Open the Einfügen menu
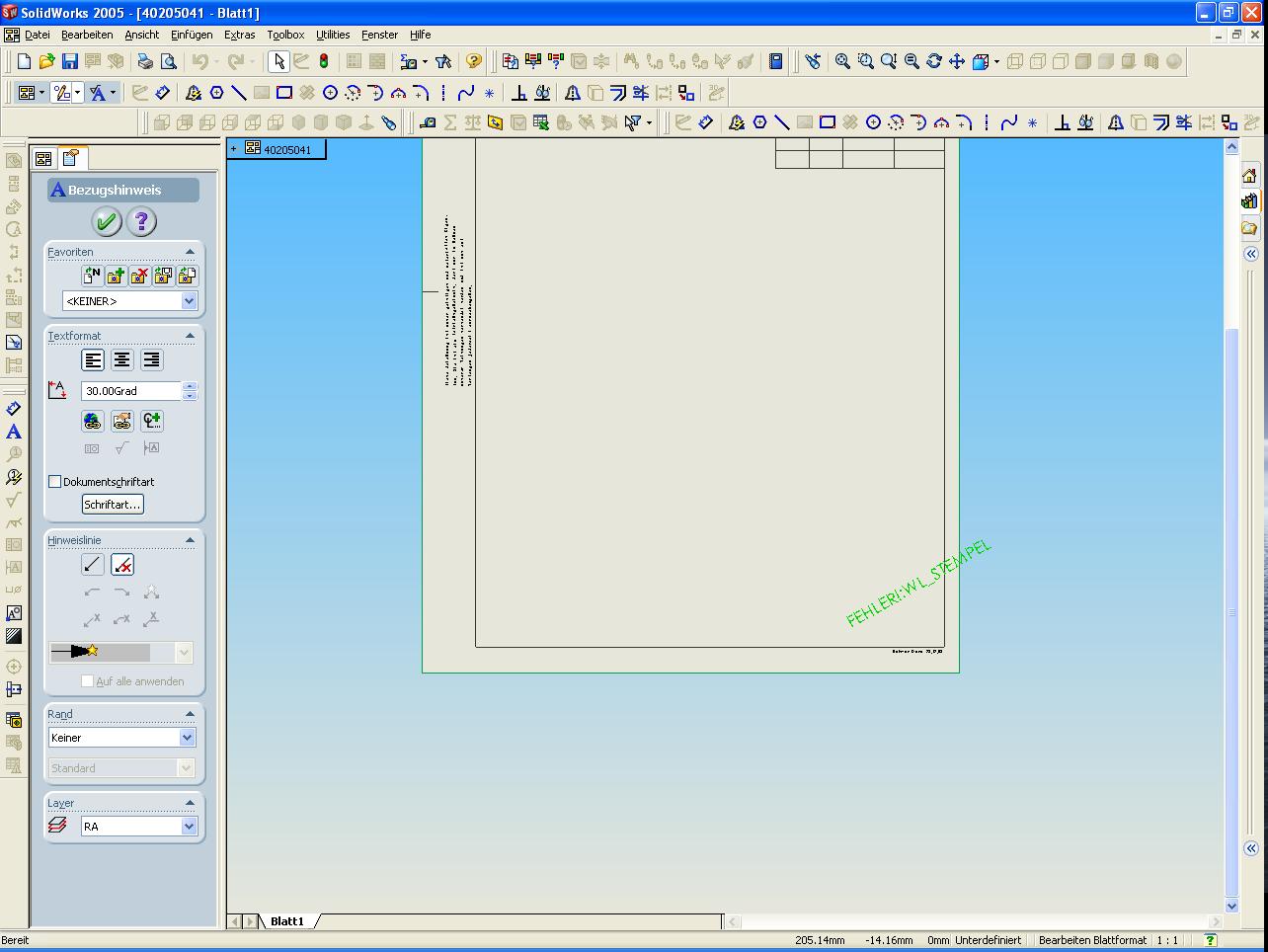Viewport: 1268px width, 952px height. point(192,35)
